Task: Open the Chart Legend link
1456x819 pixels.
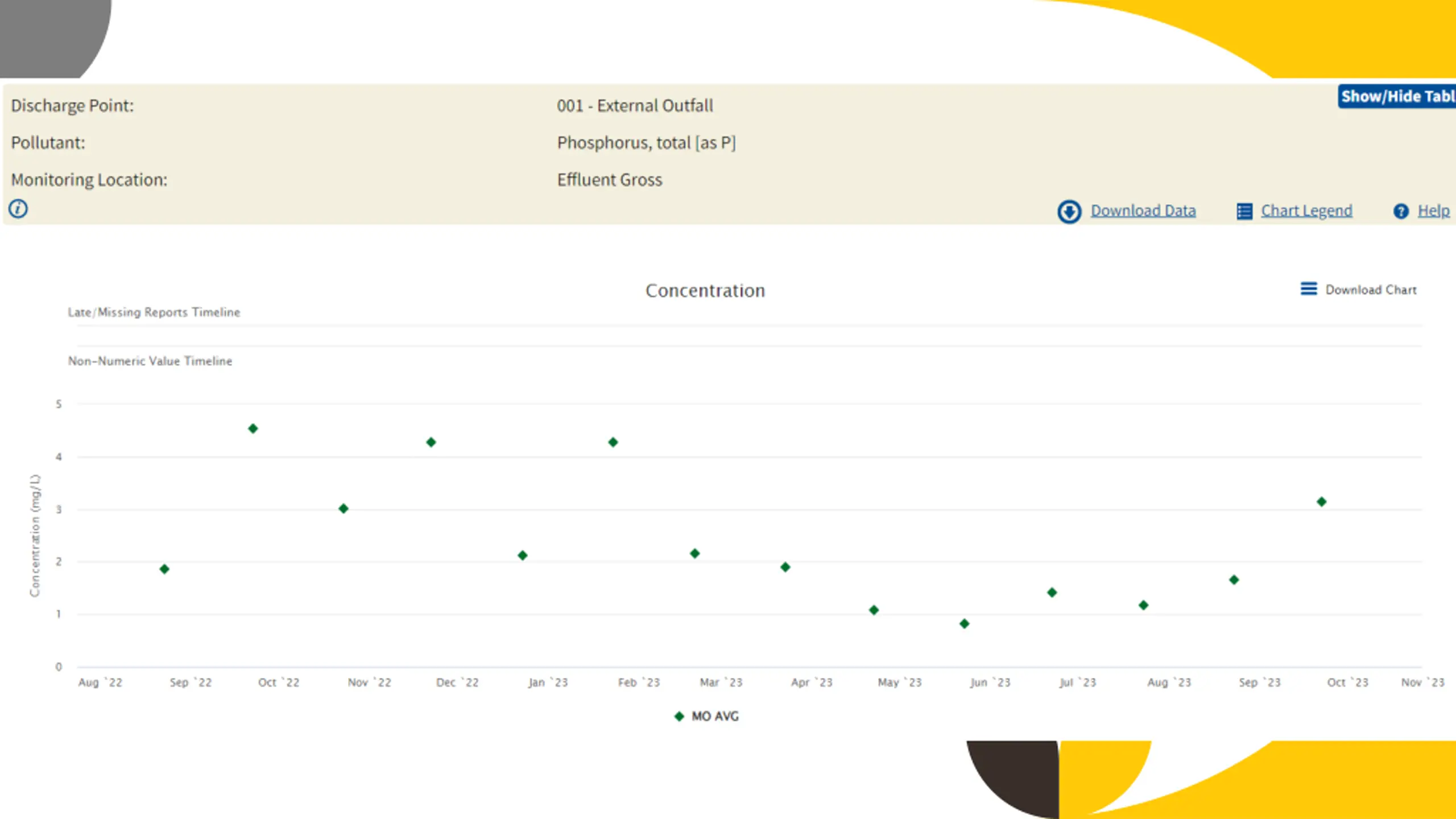Action: (x=1306, y=210)
